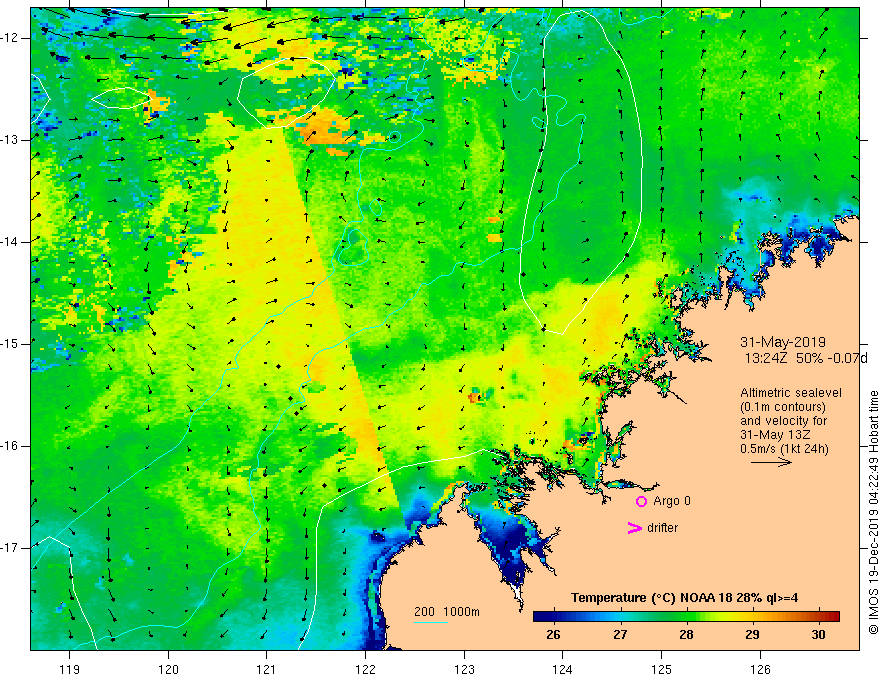Click the magenta drifter legend symbol
This screenshot has width=880, height=680.
[x=634, y=528]
